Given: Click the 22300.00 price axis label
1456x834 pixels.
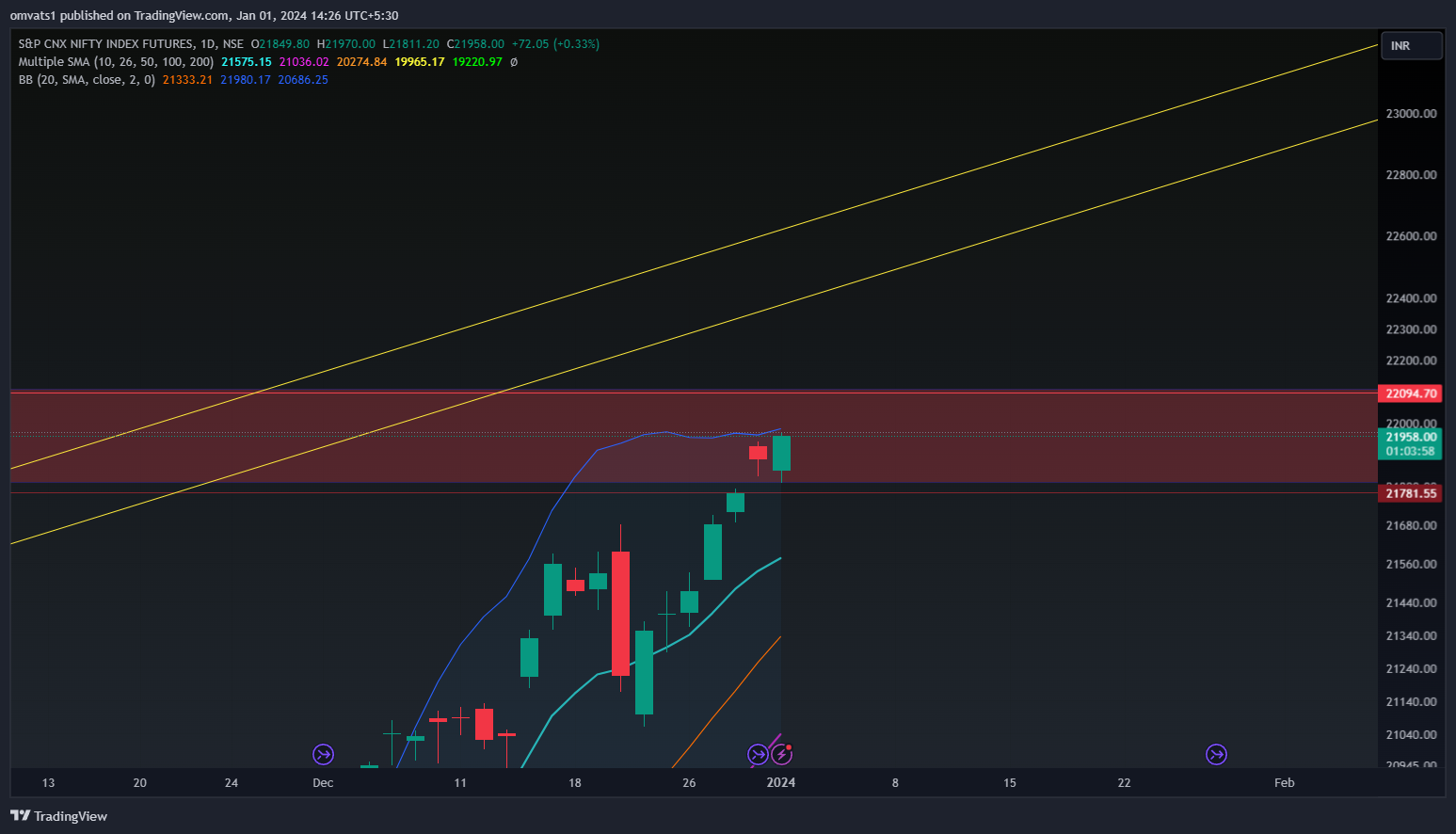Looking at the screenshot, I should click(1411, 329).
